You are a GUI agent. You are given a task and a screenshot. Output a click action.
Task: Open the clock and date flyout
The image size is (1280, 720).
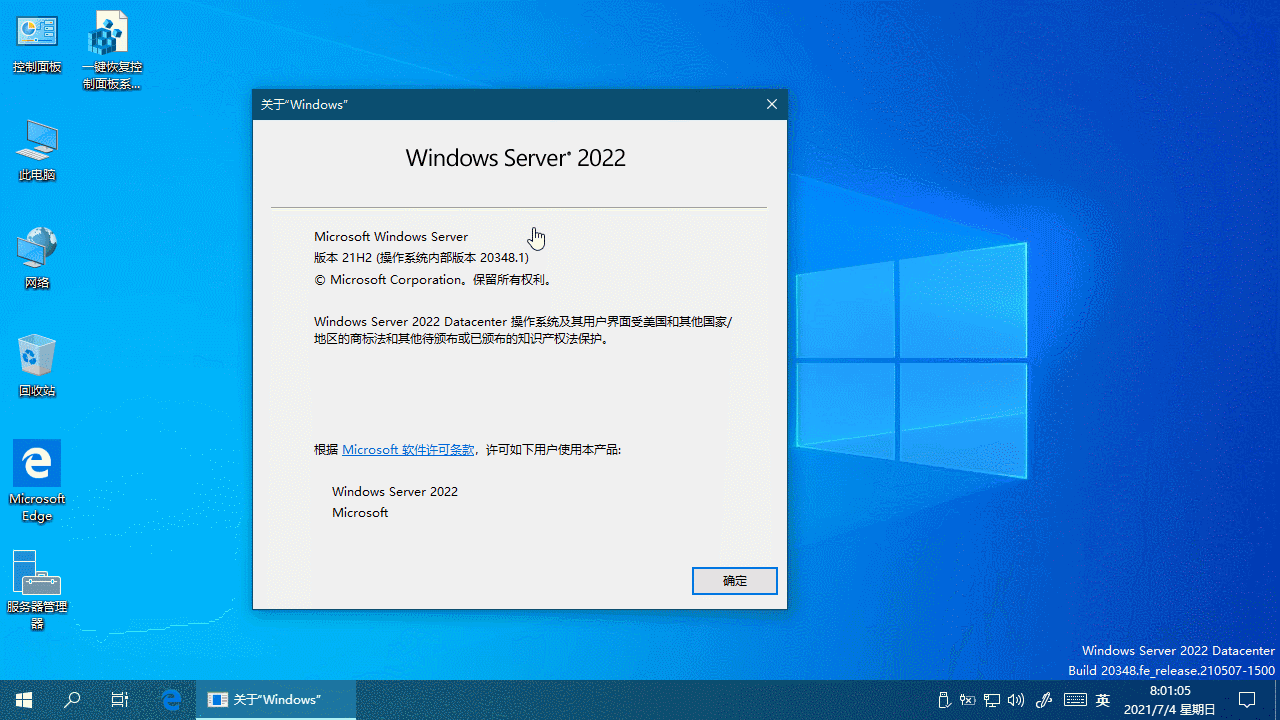(1169, 700)
